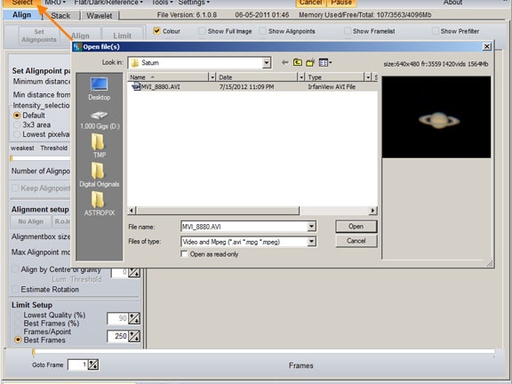
Task: Open the MRU menu
Action: 55,2
